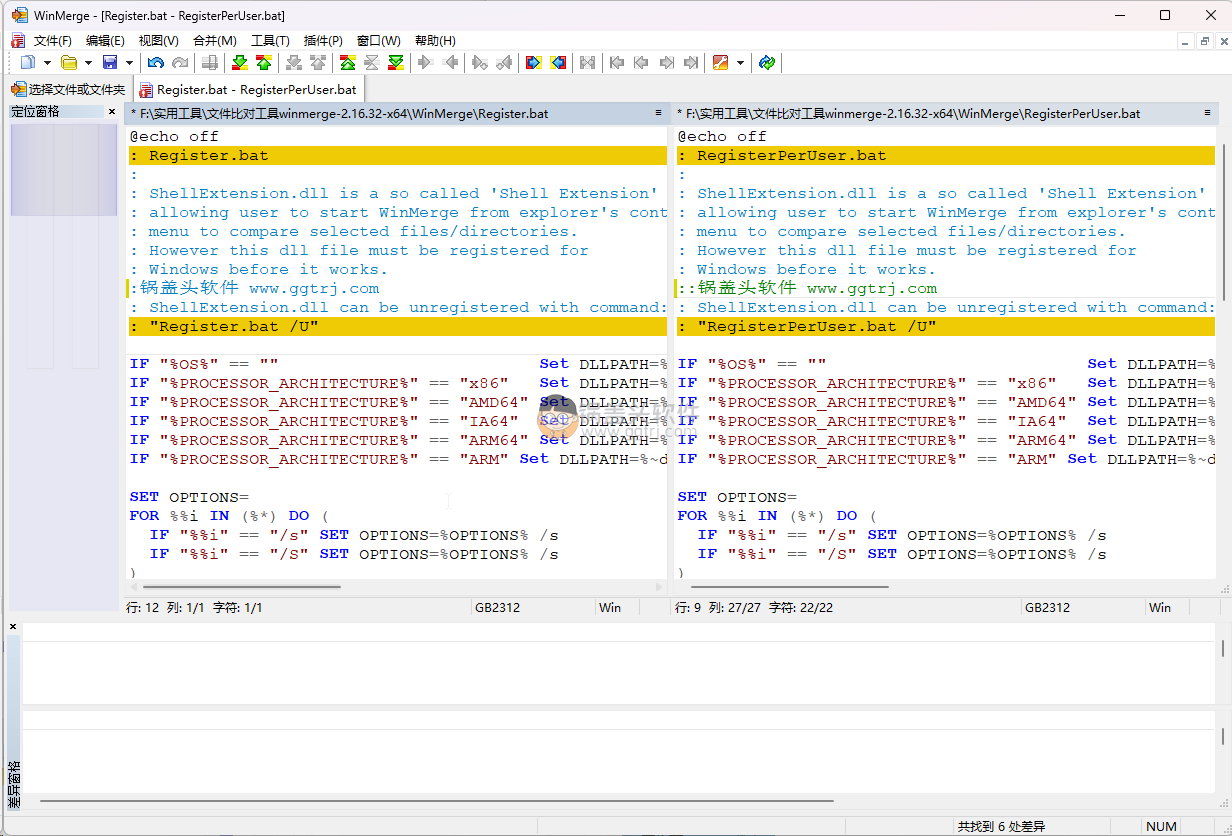Click the Save floppy disk icon
This screenshot has width=1232, height=836.
(x=110, y=62)
